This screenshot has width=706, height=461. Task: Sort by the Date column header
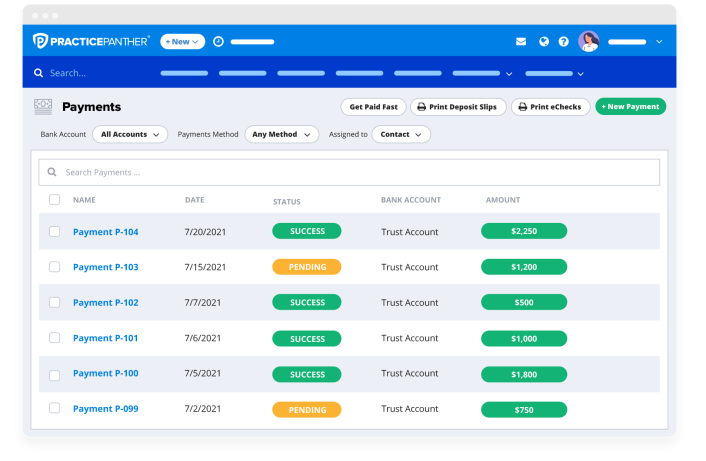[x=194, y=200]
